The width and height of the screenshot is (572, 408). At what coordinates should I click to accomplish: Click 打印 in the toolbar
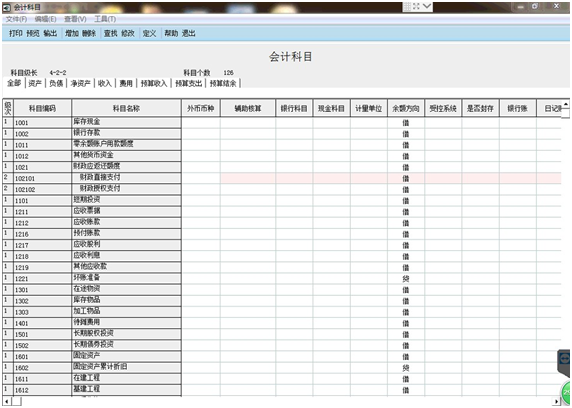tap(16, 33)
